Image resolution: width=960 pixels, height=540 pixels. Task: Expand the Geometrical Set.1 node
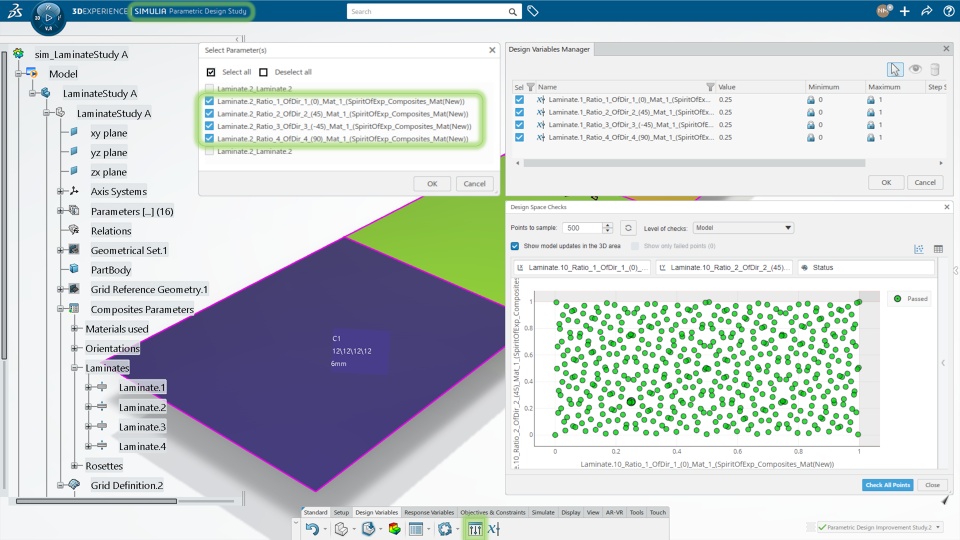60,250
